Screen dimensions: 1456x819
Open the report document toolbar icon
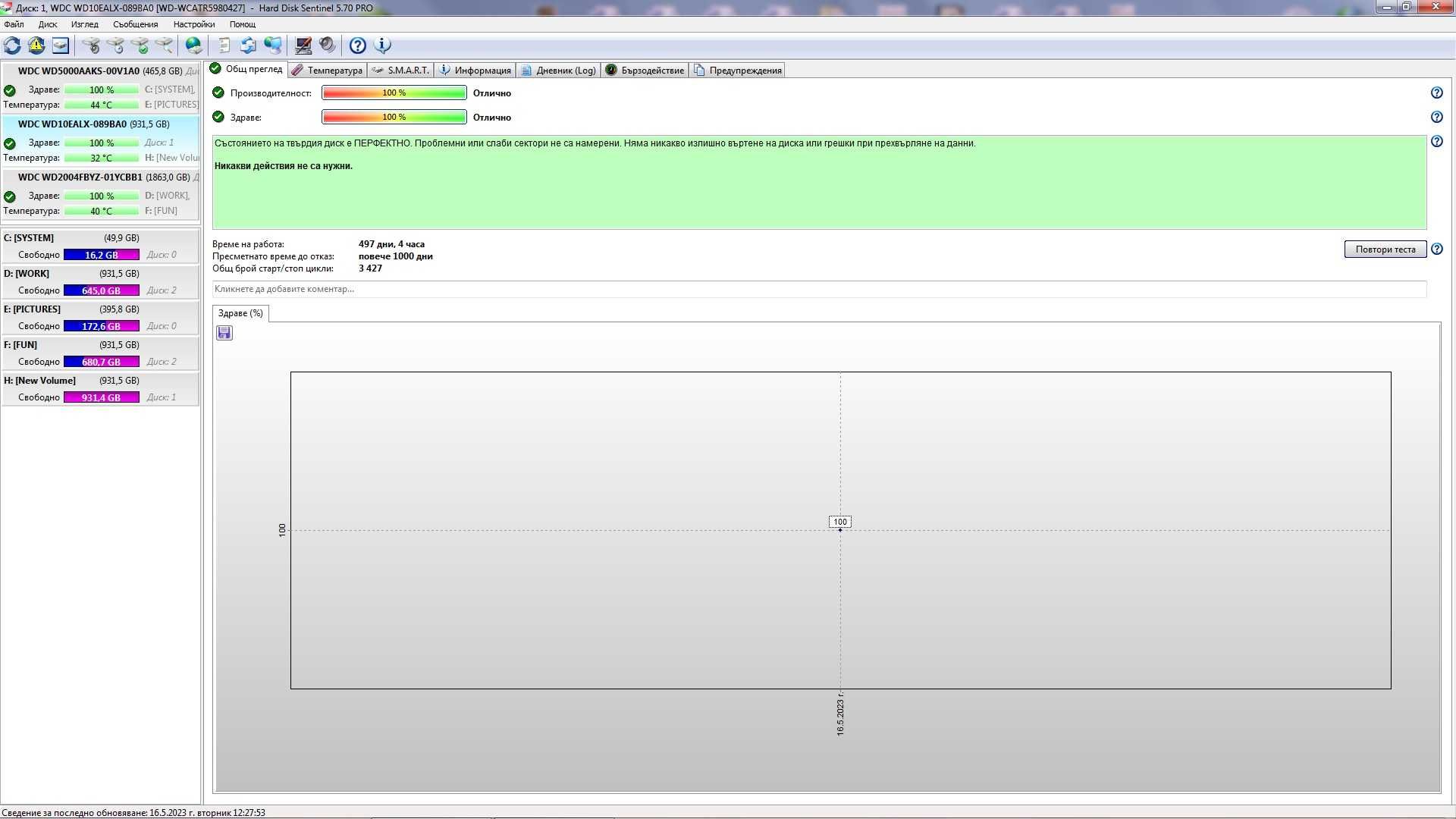pos(224,45)
